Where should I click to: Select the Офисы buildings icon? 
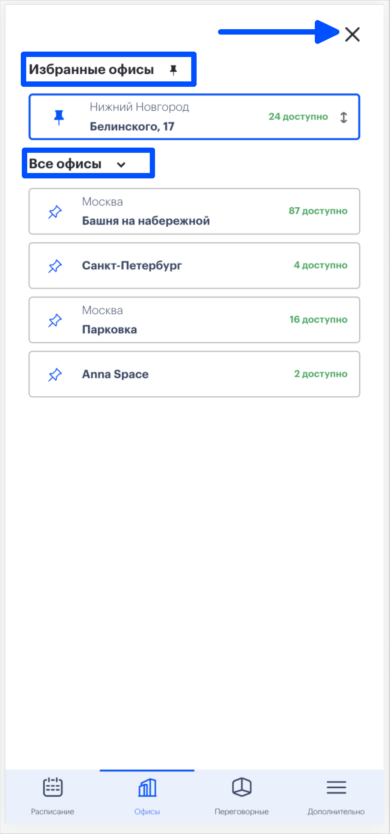147,787
